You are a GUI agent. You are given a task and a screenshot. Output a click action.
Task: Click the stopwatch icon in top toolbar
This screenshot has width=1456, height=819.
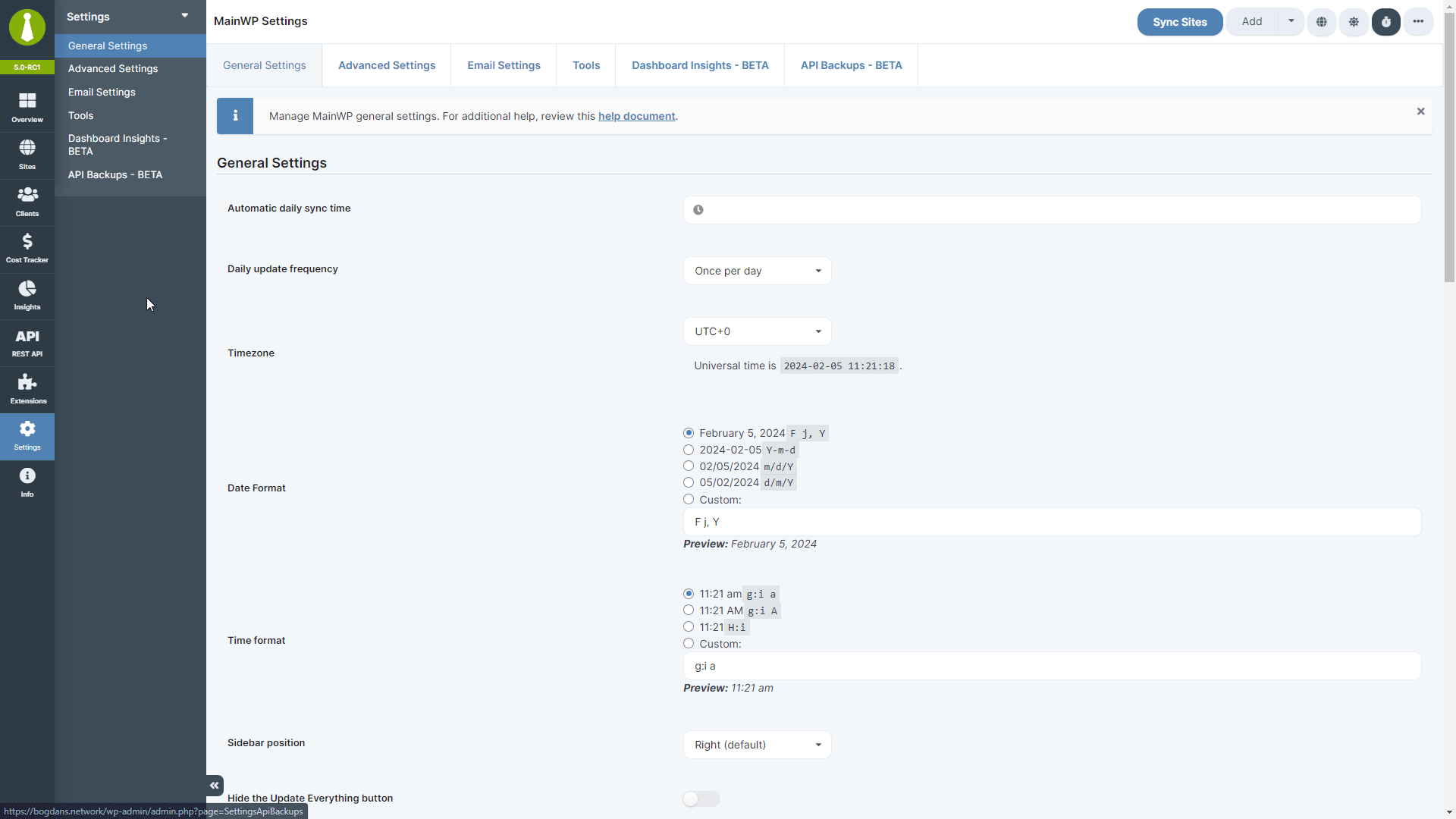(x=1386, y=22)
